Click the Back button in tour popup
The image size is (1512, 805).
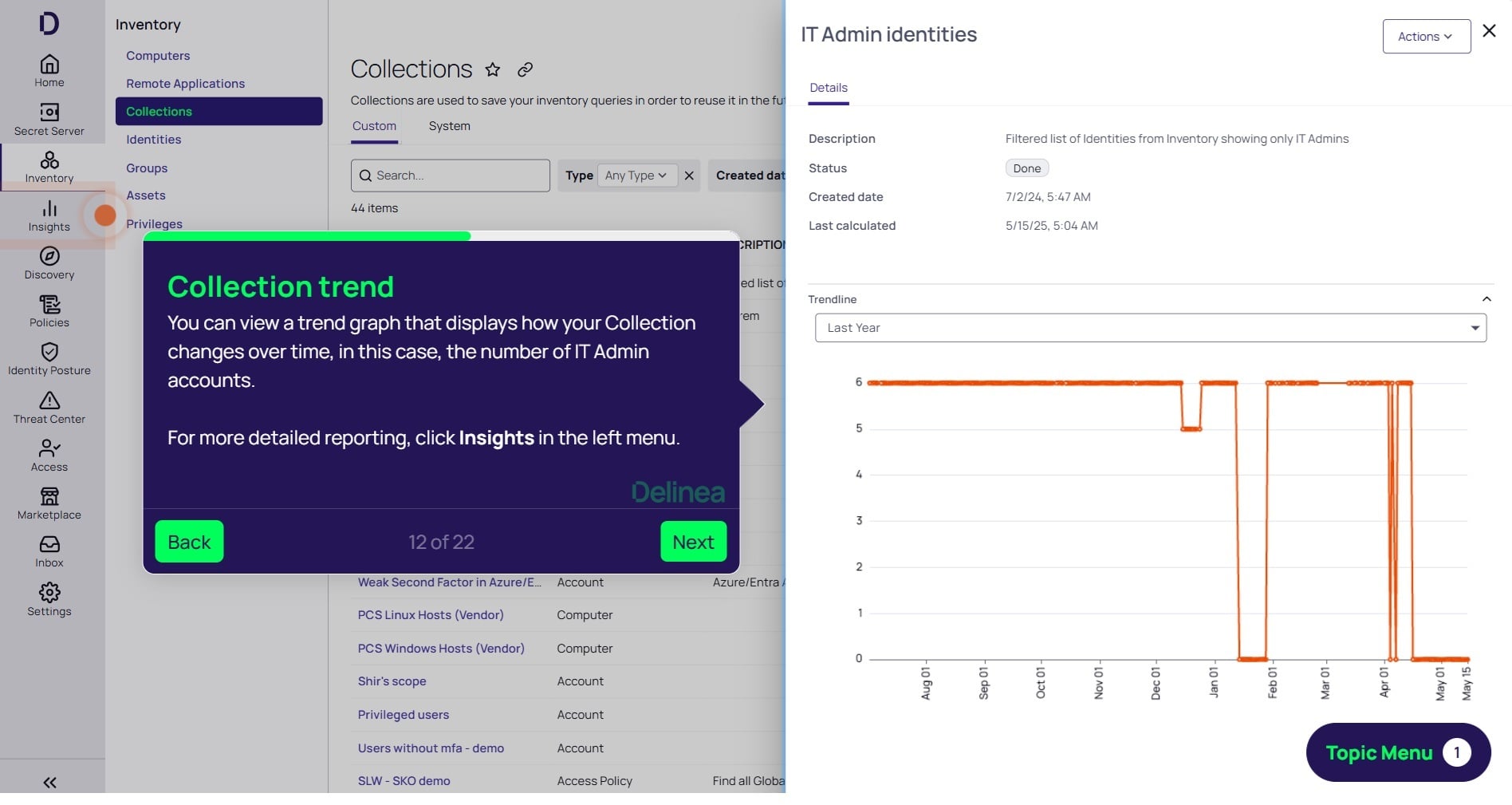pyautogui.click(x=189, y=542)
